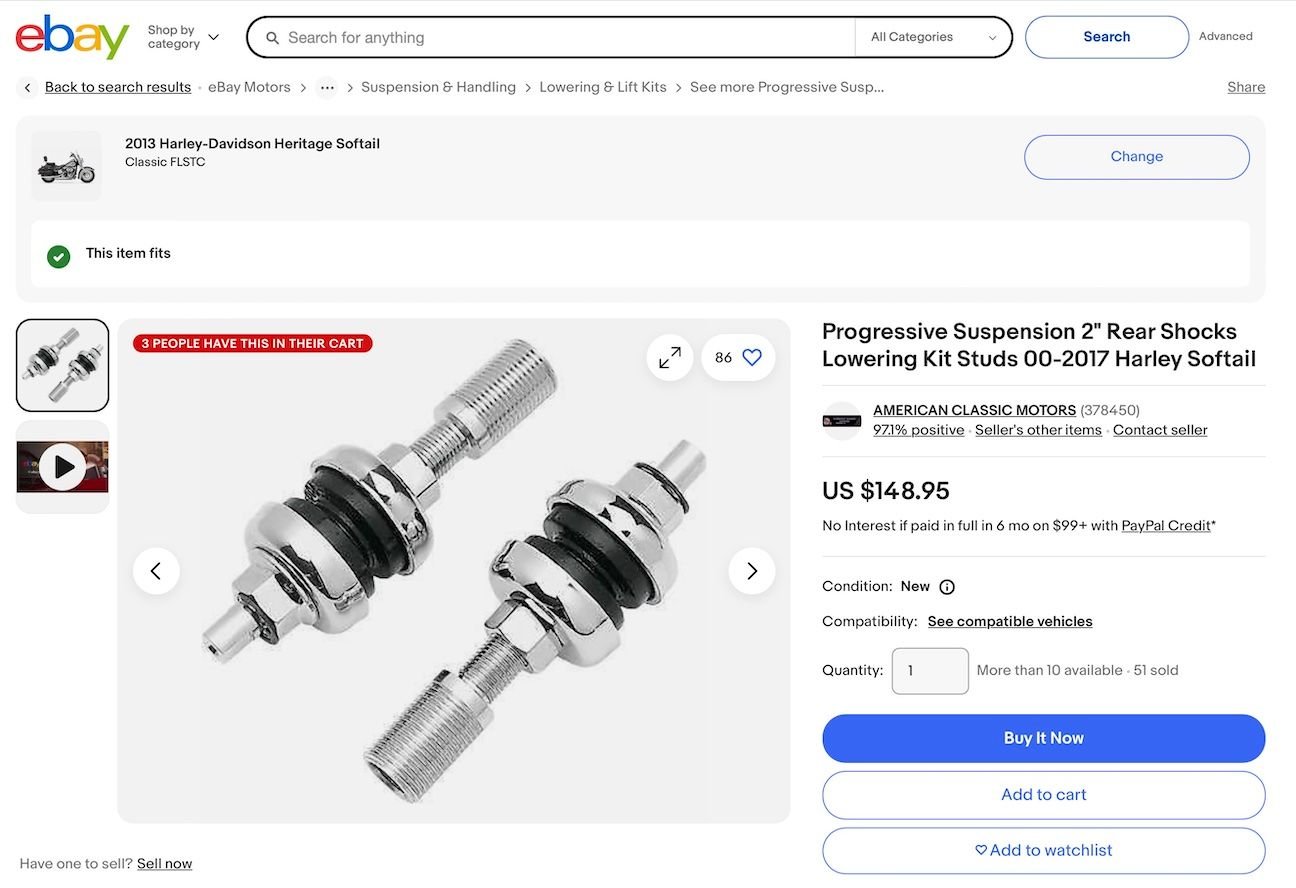Expand the breadcrumb ellipsis menu
The image size is (1296, 888).
(327, 88)
